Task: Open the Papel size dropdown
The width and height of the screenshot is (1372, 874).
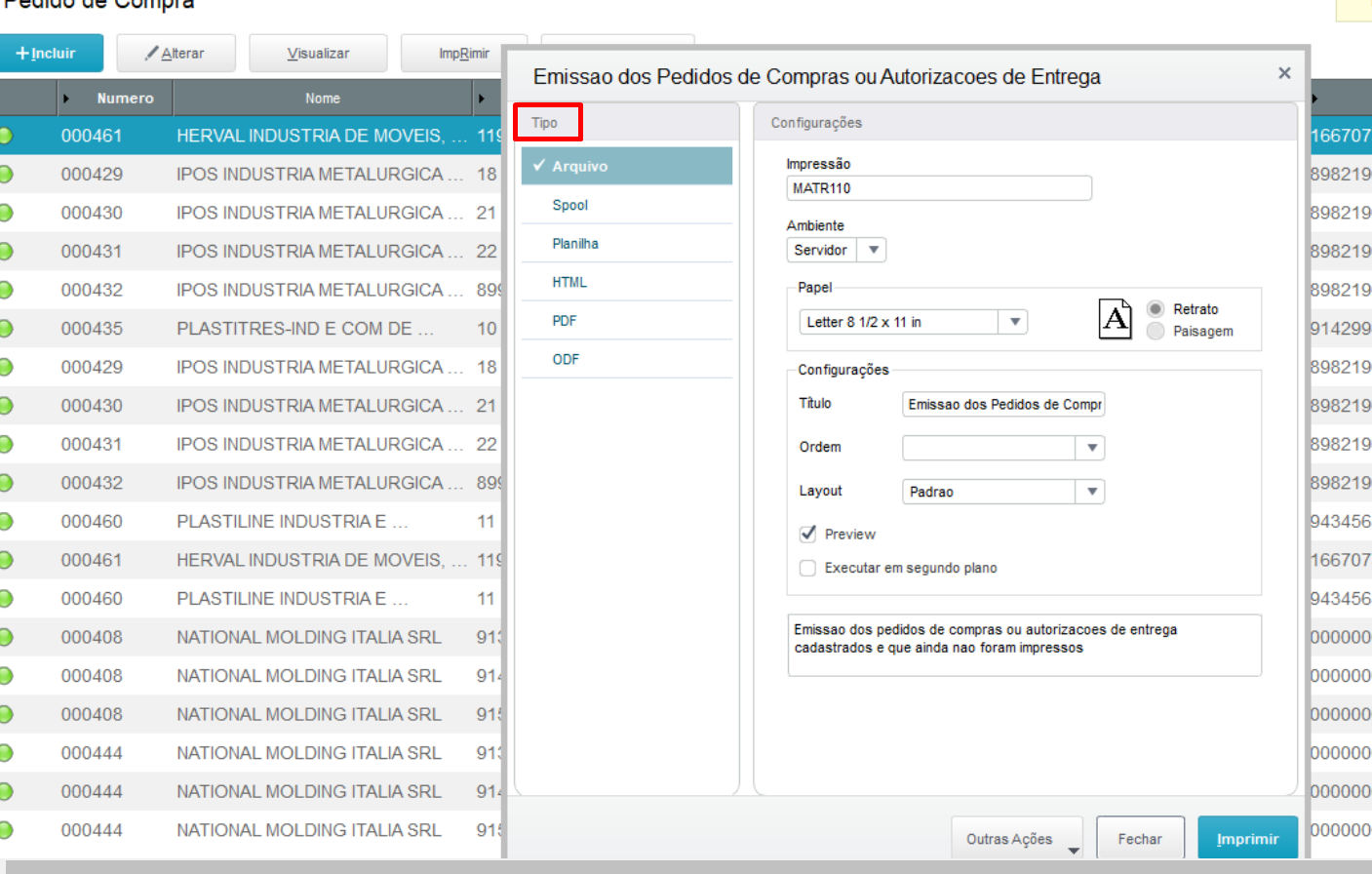Action: tap(914, 322)
